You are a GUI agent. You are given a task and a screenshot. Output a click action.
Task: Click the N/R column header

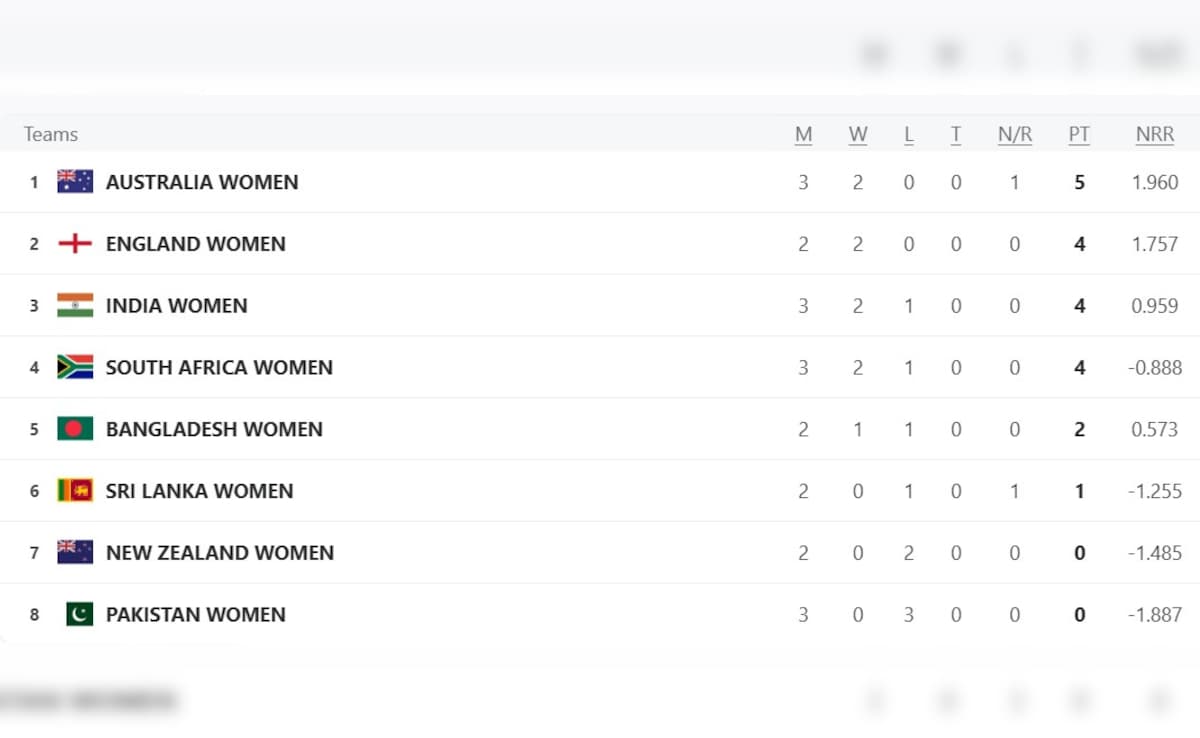point(1014,134)
